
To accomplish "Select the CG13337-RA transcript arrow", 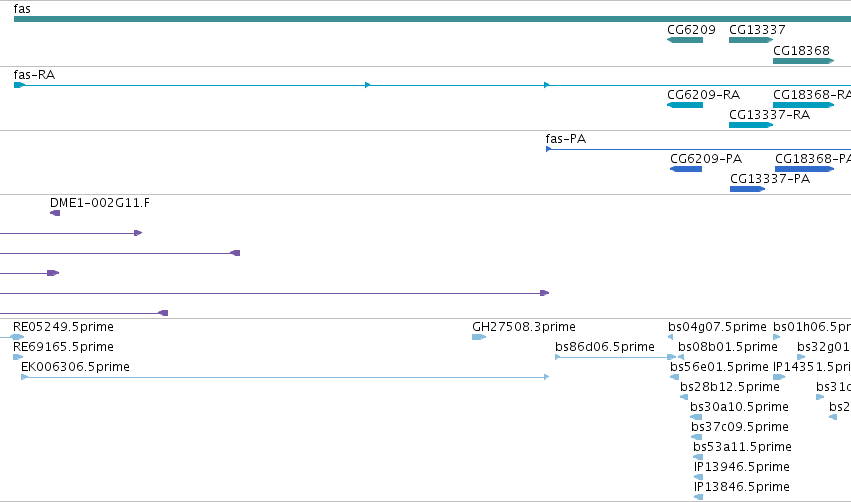I will tap(751, 125).
